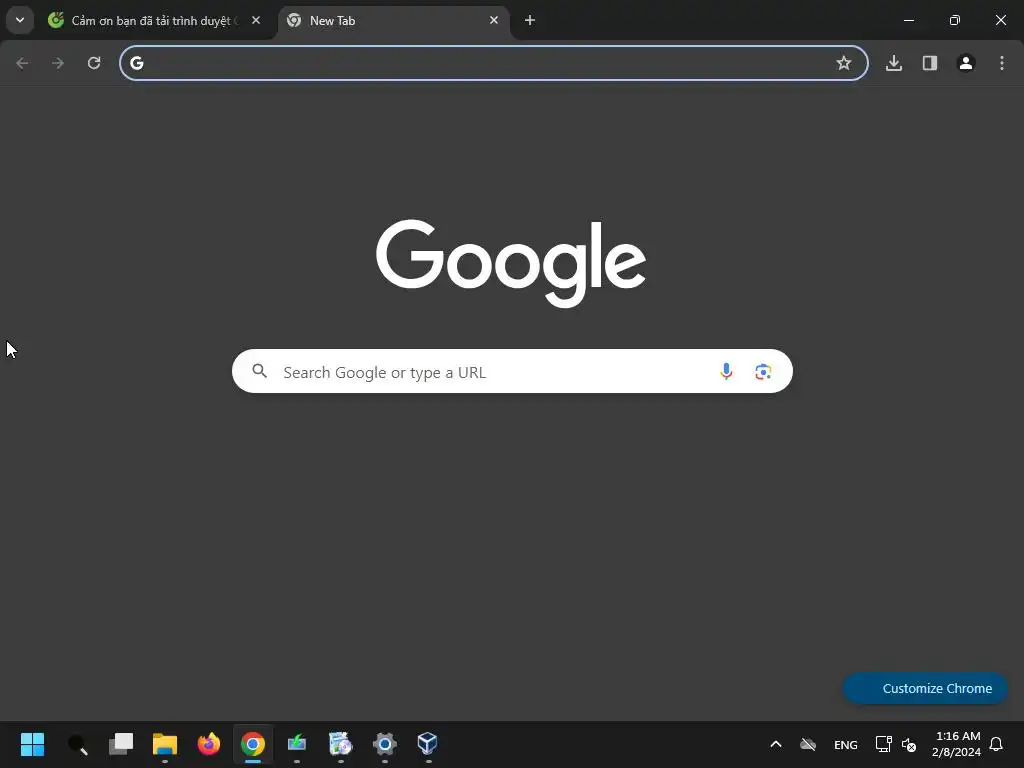Go forward with the forward arrow

click(58, 63)
